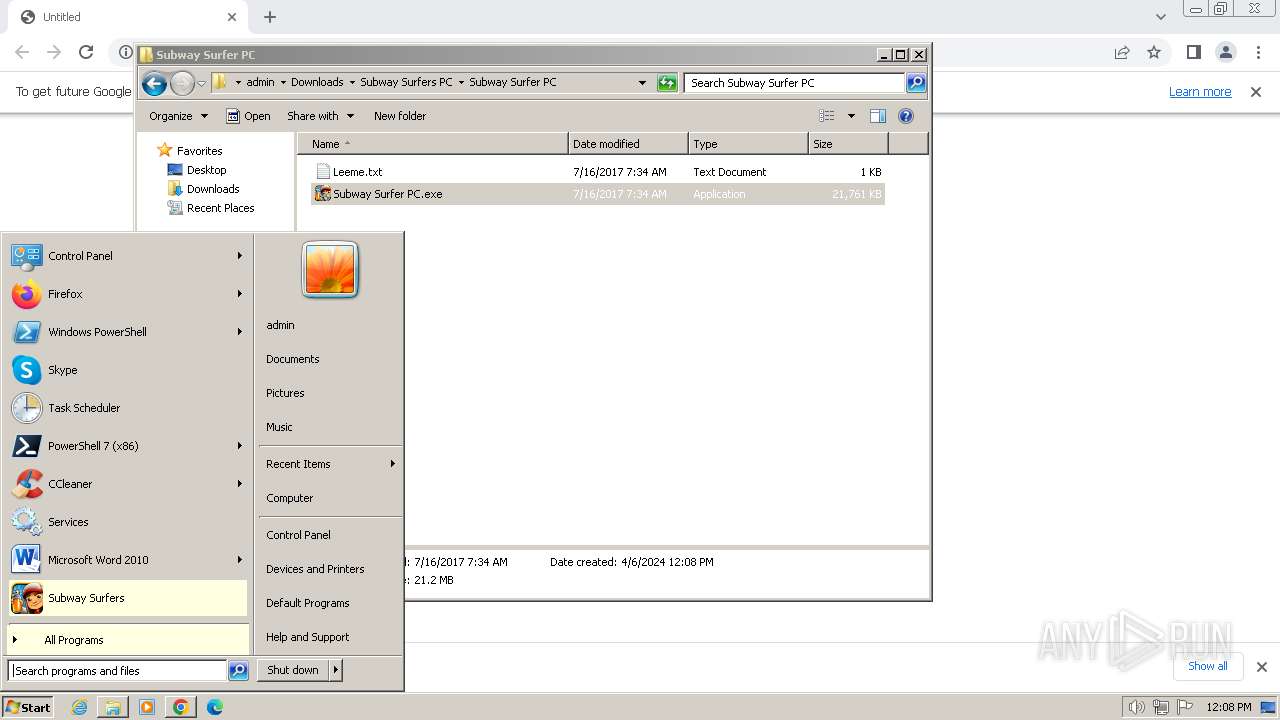Click the Learn more link
Viewport: 1280px width, 720px height.
(1200, 92)
